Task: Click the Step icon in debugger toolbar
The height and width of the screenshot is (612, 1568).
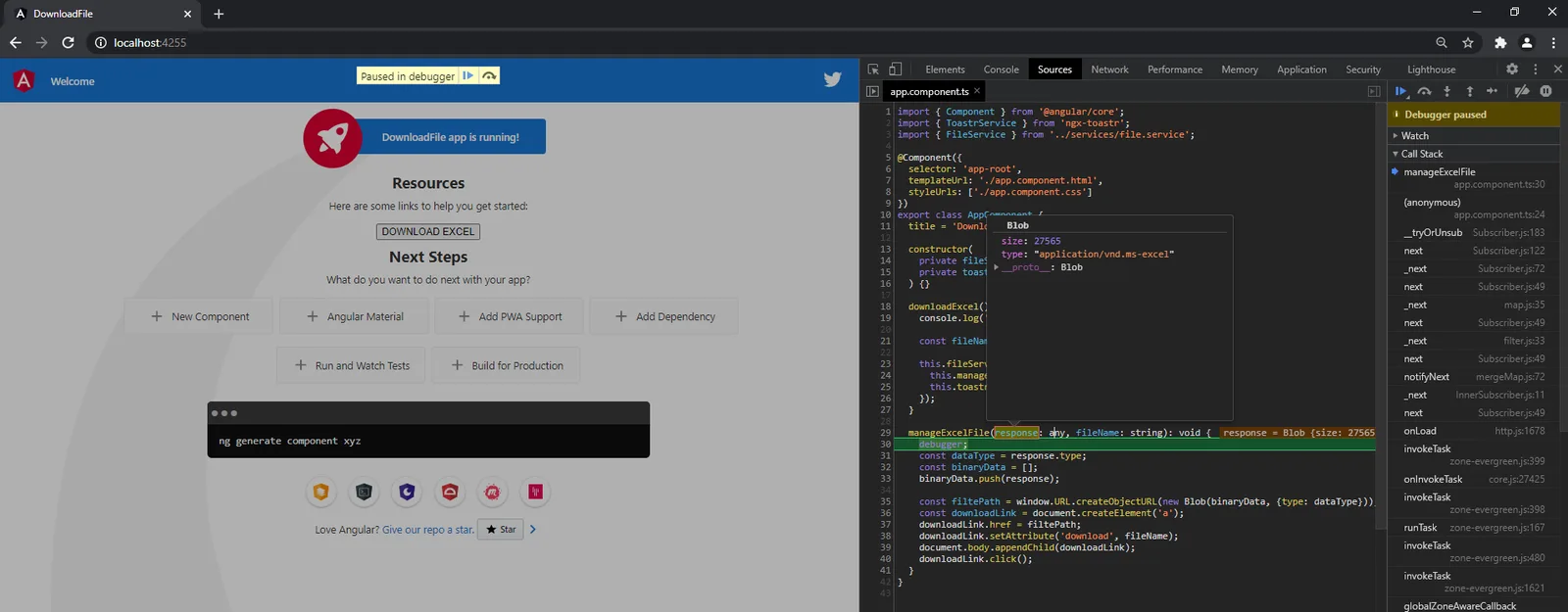Action: (x=1492, y=91)
